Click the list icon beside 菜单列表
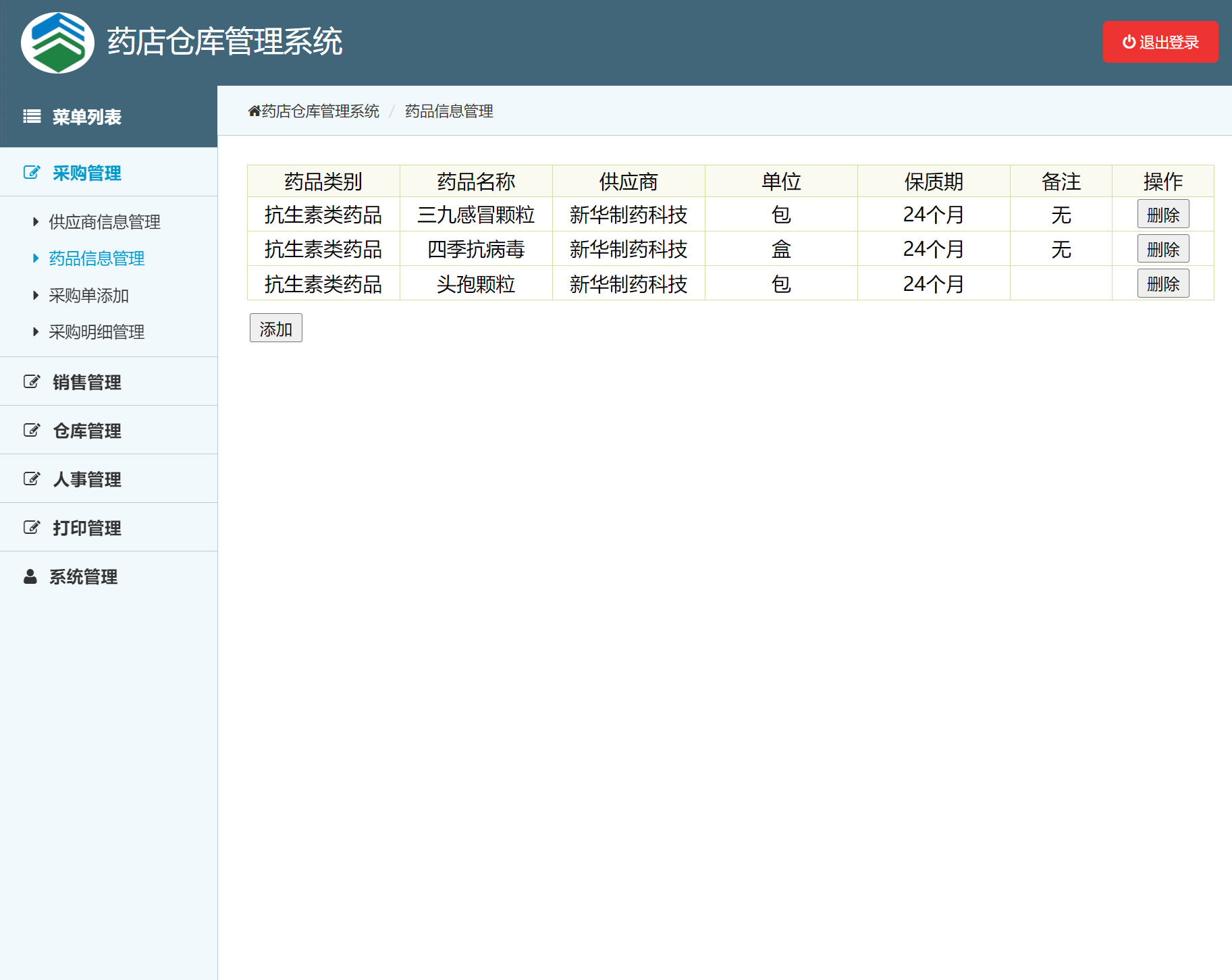1232x980 pixels. coord(31,116)
